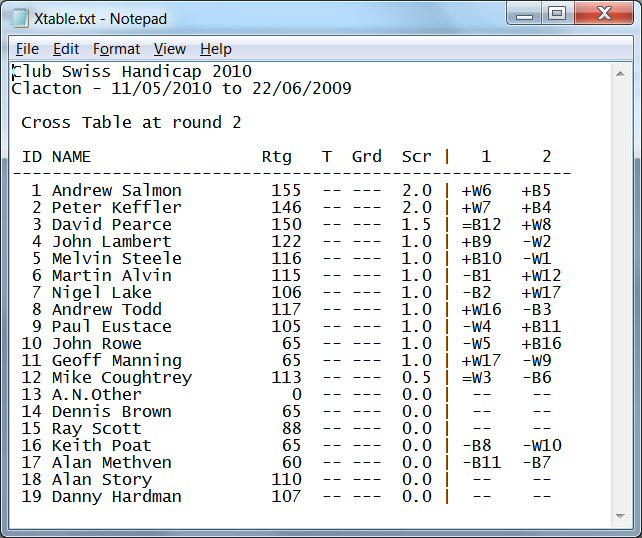Click result '+B16' in John Rowe's row
Image resolution: width=642 pixels, height=538 pixels.
[x=541, y=343]
